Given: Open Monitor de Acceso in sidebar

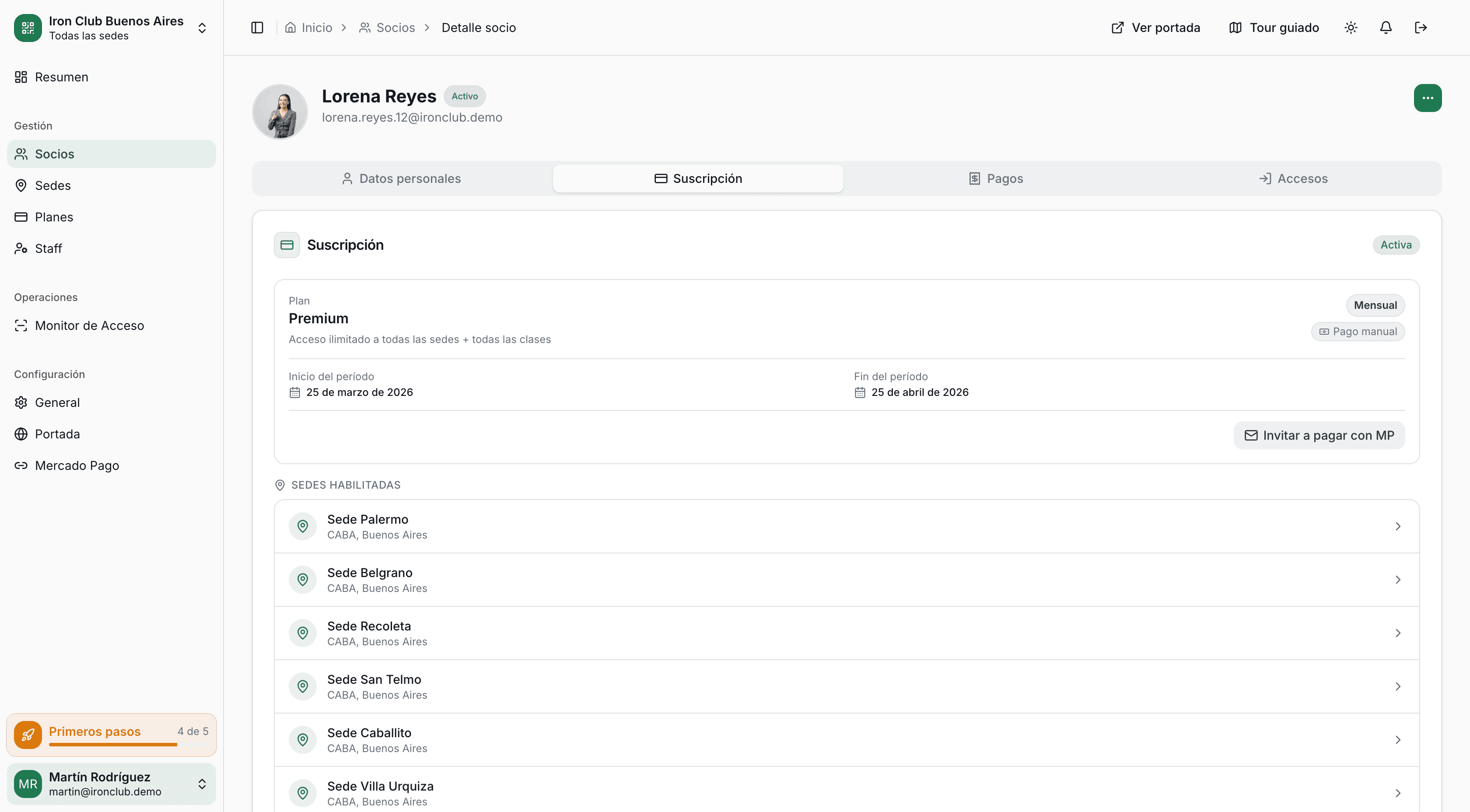Looking at the screenshot, I should pos(89,325).
